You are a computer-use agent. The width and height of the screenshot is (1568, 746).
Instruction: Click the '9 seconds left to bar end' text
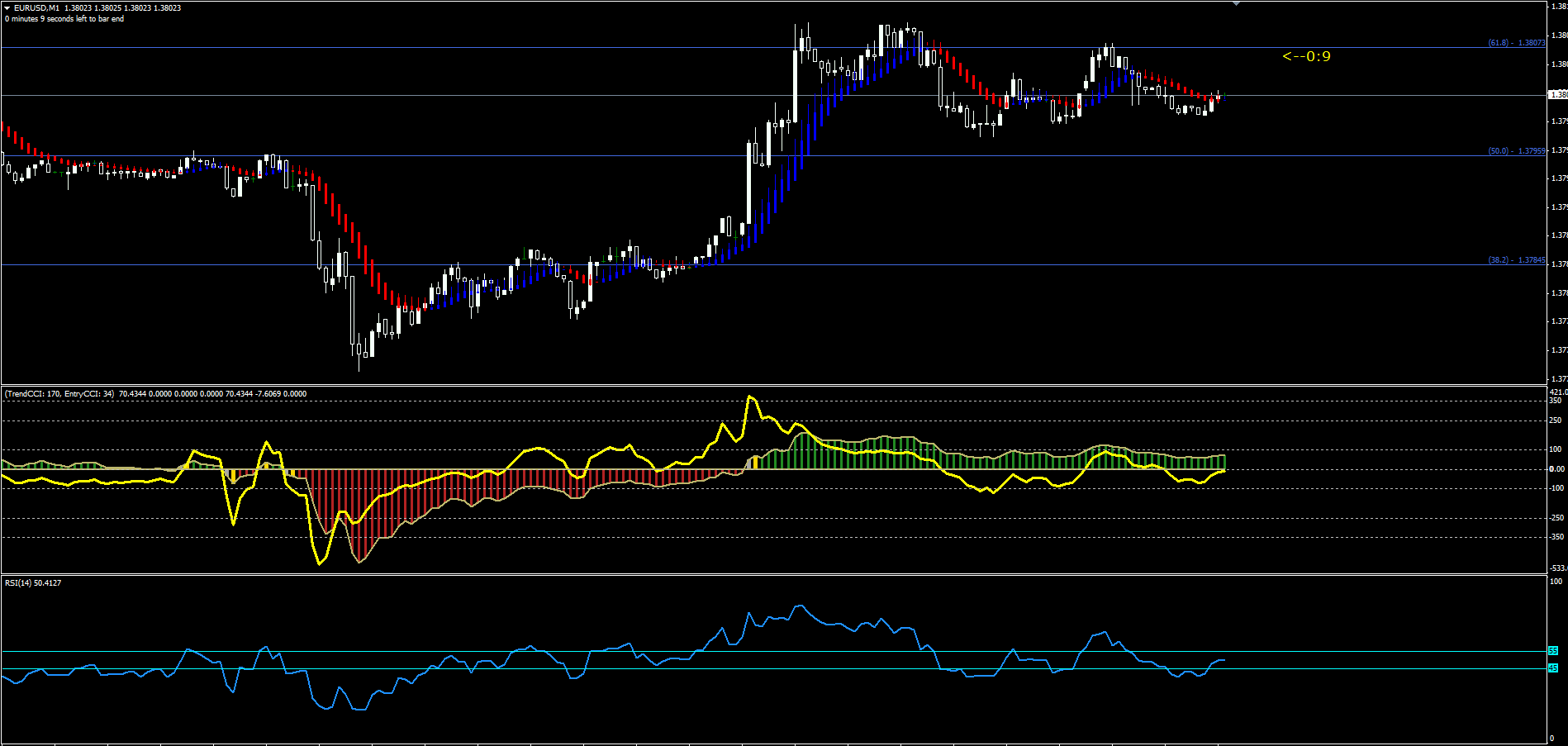click(x=82, y=19)
